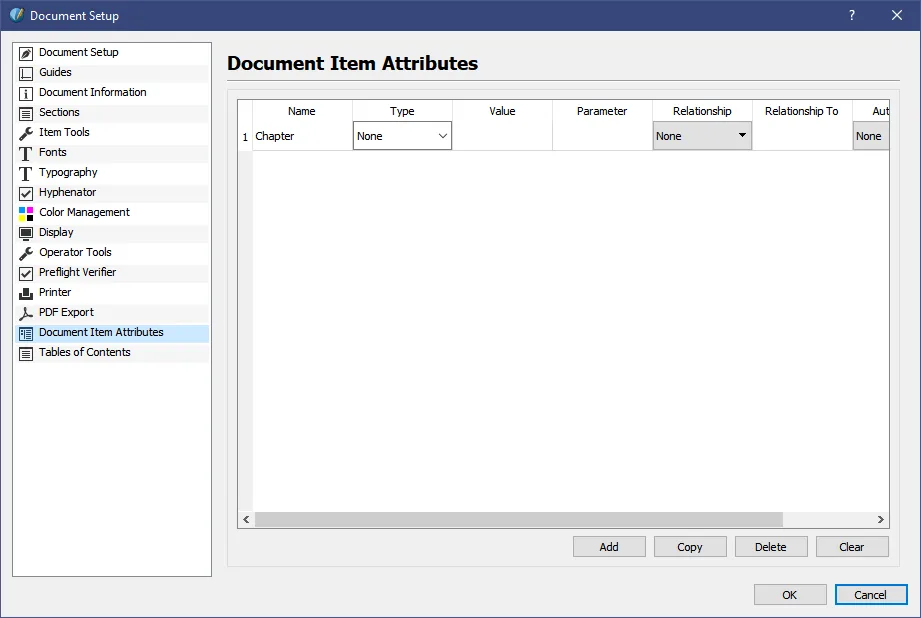921x618 pixels.
Task: Go to the Sections page
Action: coord(112,112)
